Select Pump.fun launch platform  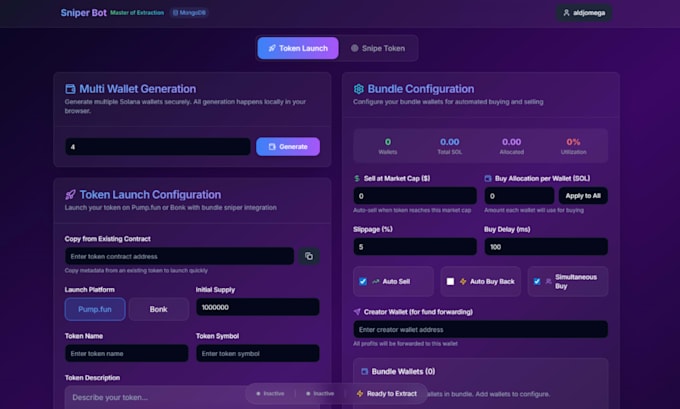click(x=95, y=309)
